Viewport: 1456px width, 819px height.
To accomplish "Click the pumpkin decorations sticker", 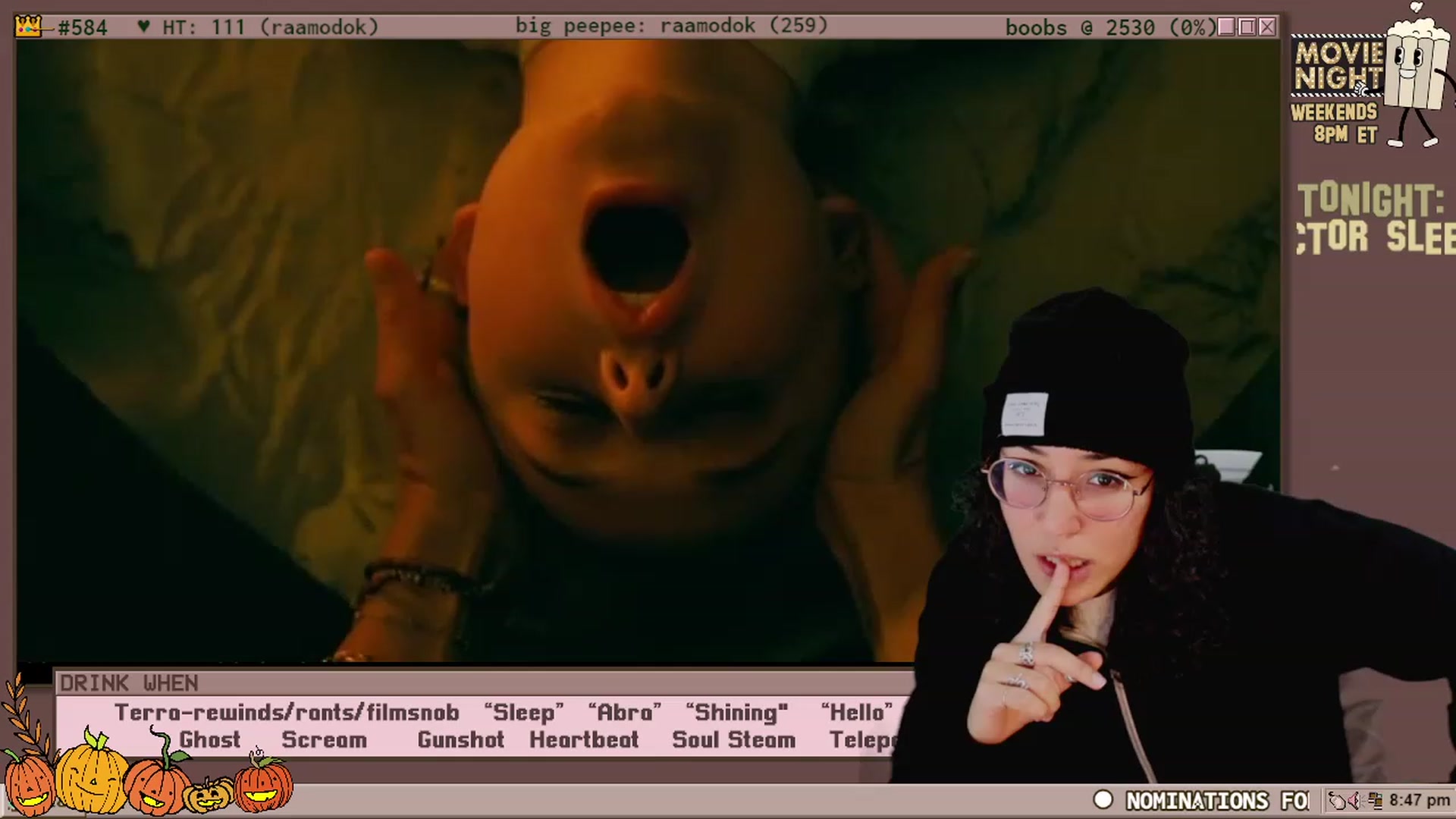I will (x=148, y=772).
